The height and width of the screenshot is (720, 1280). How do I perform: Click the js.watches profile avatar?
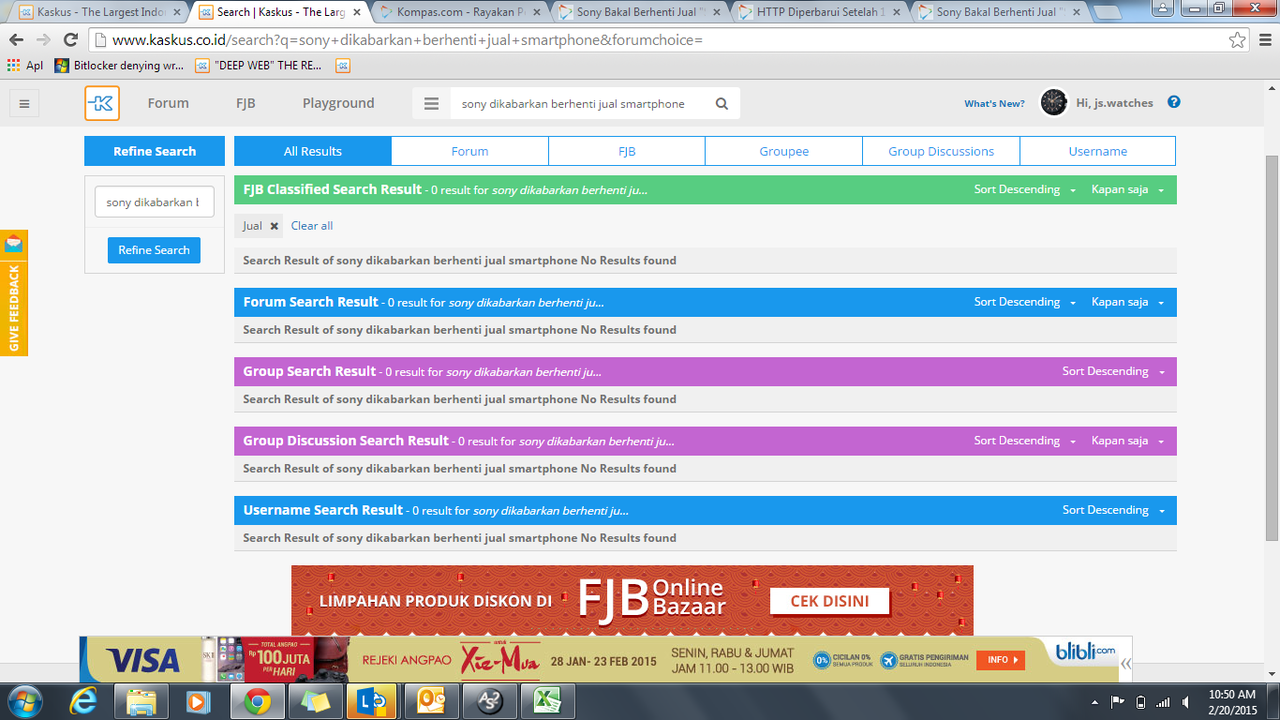tap(1053, 102)
